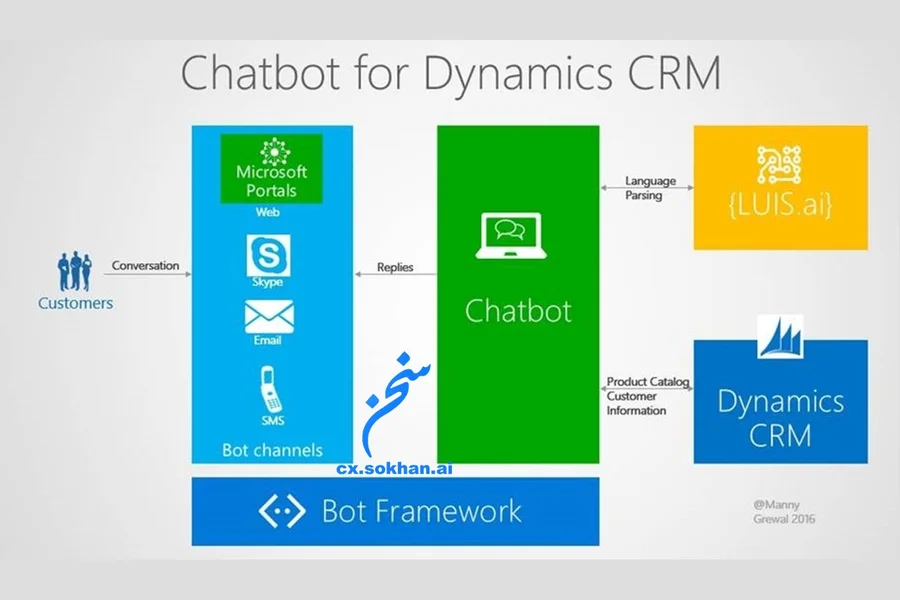Click the Dynamics CRM text label
900x600 pixels.
click(780, 418)
